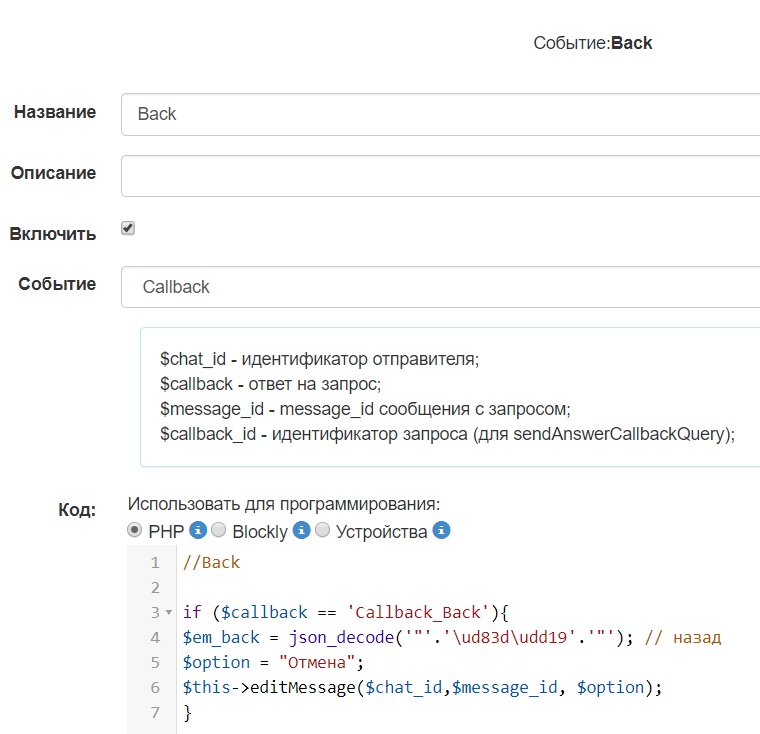The height and width of the screenshot is (734, 760).
Task: Open the info icon after Устройства
Action: pyautogui.click(x=442, y=530)
